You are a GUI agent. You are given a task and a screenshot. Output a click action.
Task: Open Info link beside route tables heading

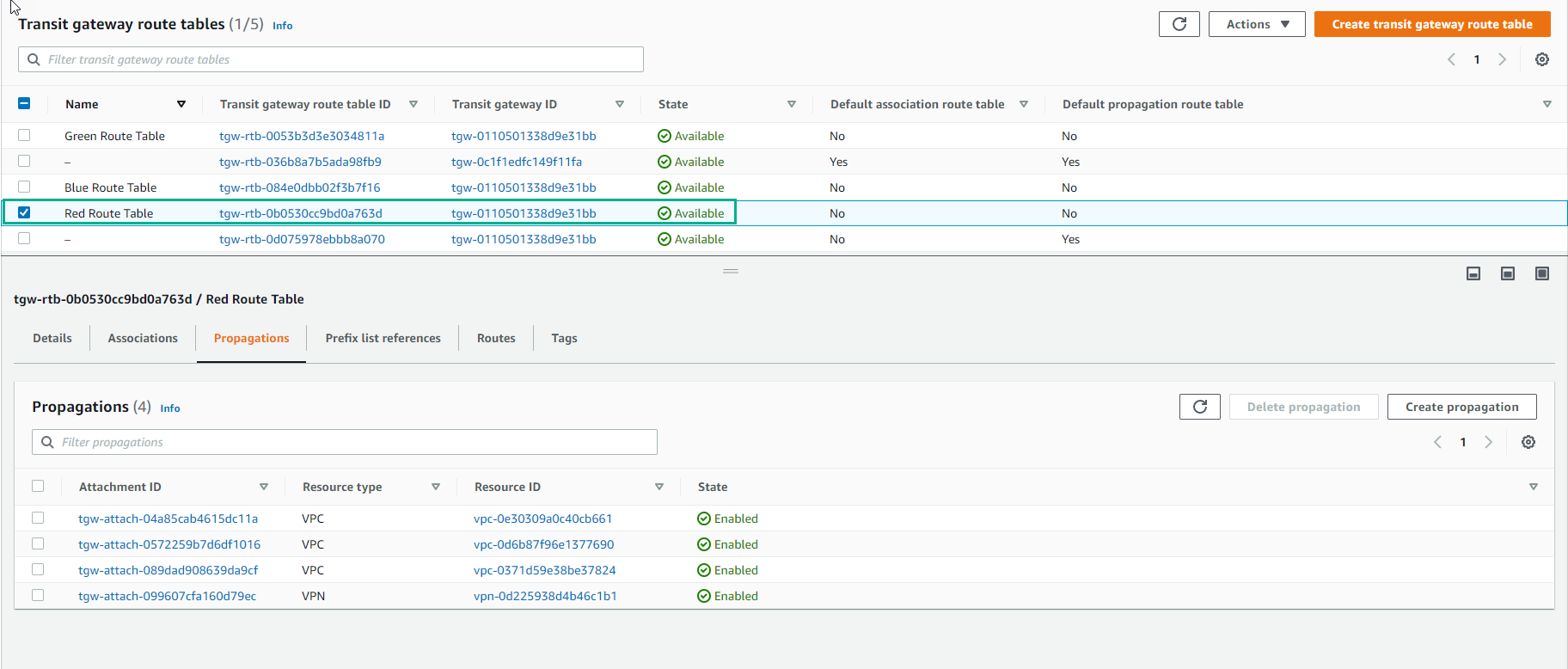click(x=282, y=26)
